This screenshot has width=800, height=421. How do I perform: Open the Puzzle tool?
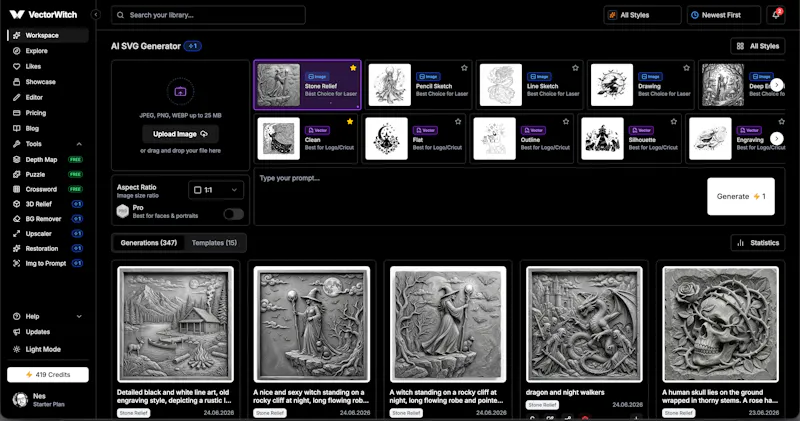[x=47, y=175]
